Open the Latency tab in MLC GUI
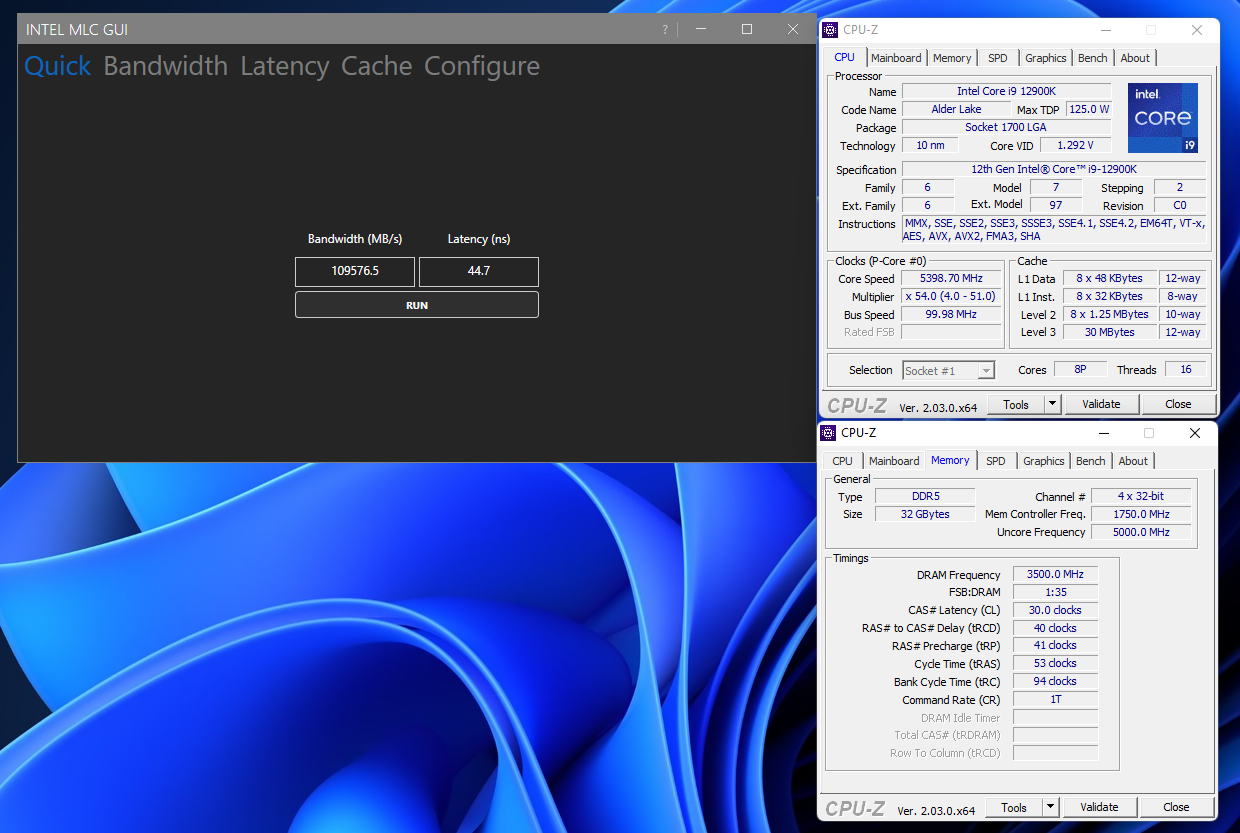This screenshot has height=833, width=1240. tap(285, 66)
